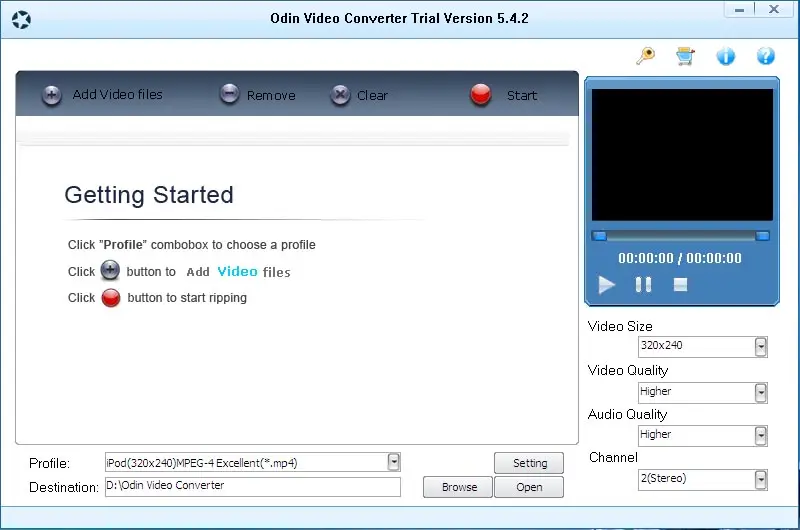The width and height of the screenshot is (800, 530).
Task: Click the Add Video files plus icon
Action: [52, 95]
